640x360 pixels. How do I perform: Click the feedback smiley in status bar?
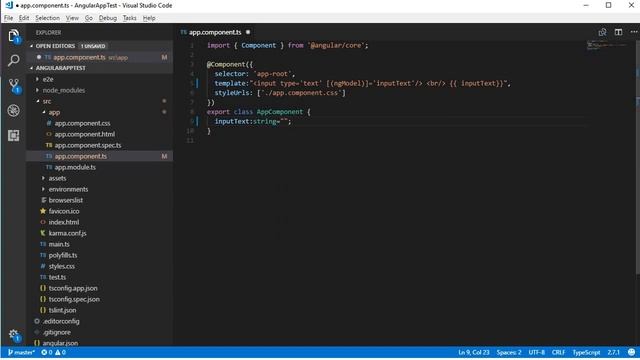tap(631, 352)
